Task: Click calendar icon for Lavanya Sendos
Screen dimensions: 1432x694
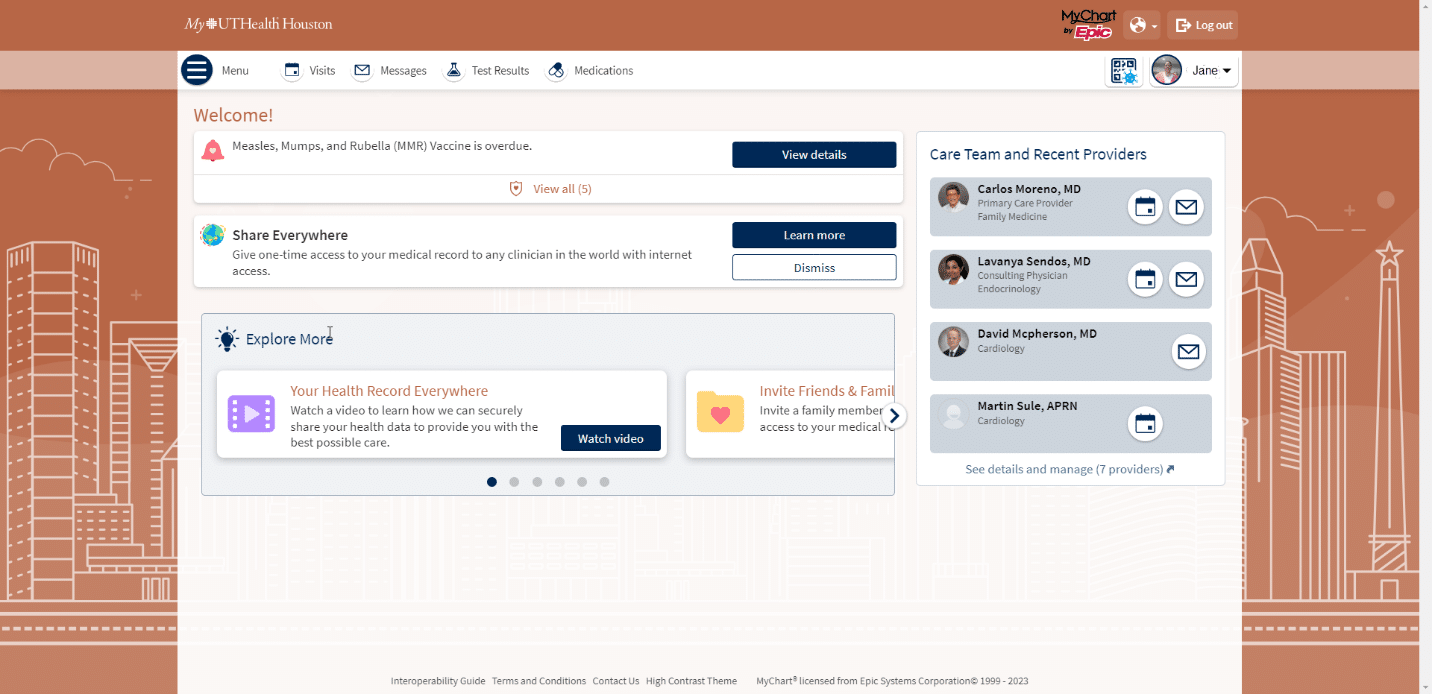Action: pos(1145,279)
